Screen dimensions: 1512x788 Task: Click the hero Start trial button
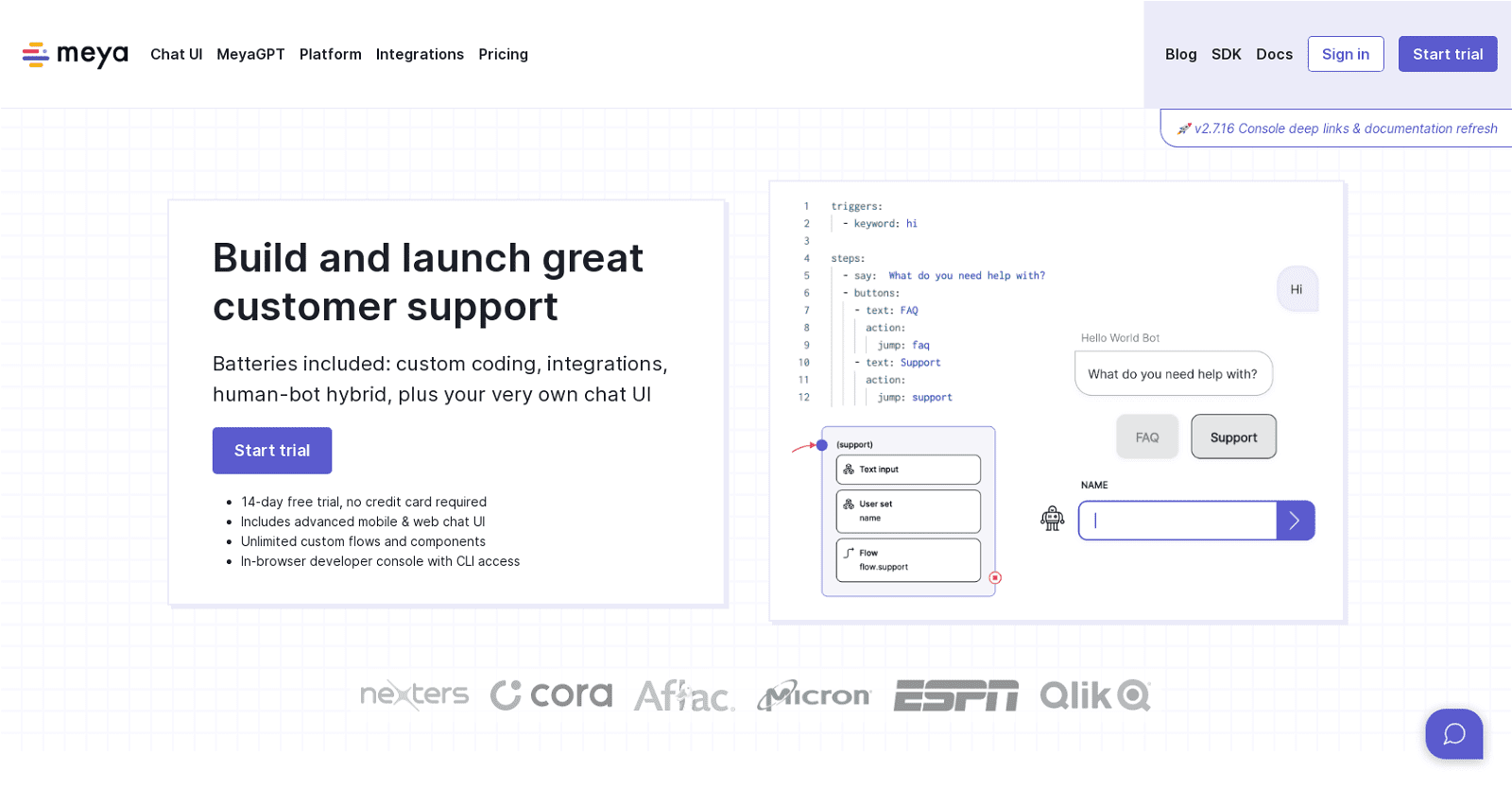(272, 451)
